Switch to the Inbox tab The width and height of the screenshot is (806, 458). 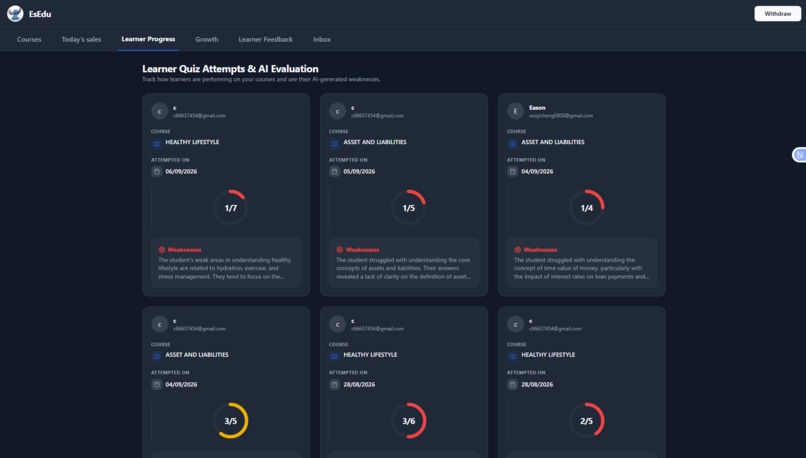pos(322,39)
